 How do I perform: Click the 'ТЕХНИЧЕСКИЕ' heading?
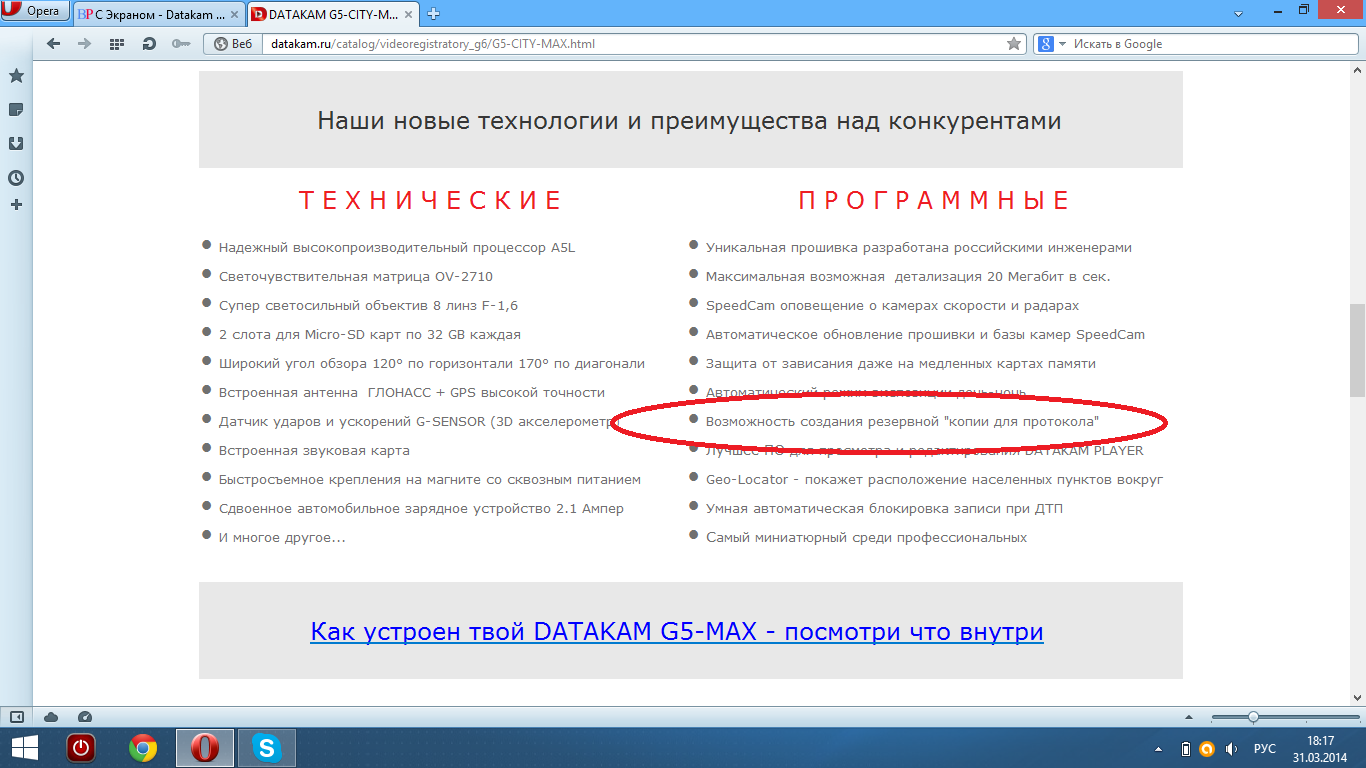[431, 200]
